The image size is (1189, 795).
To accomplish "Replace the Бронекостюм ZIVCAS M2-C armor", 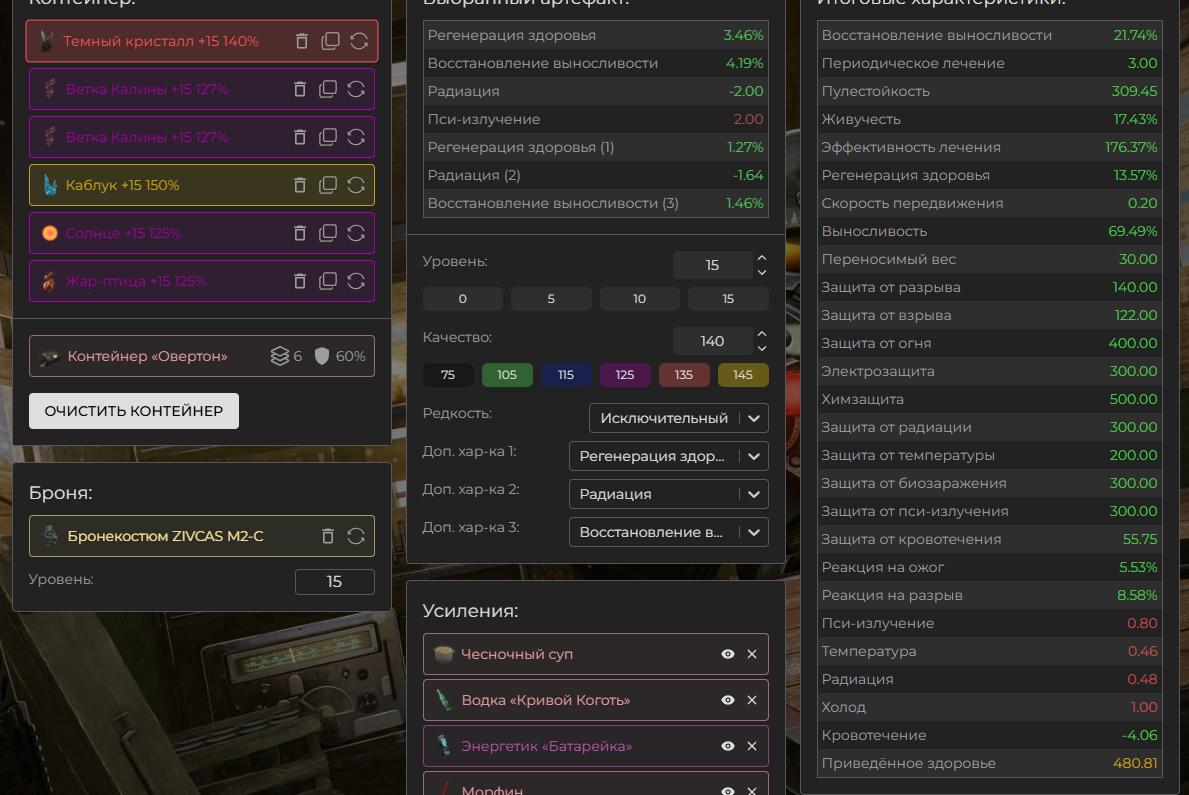I will tap(356, 536).
